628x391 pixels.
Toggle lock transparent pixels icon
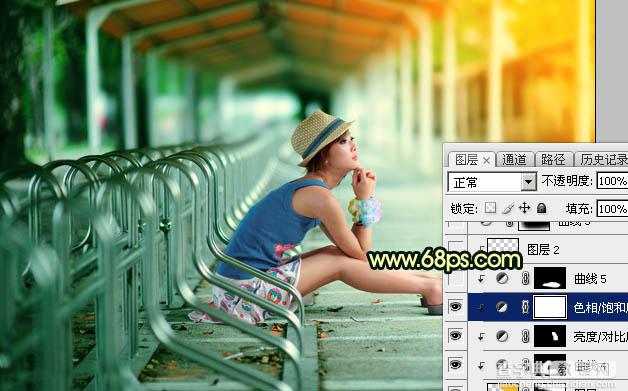click(x=490, y=208)
